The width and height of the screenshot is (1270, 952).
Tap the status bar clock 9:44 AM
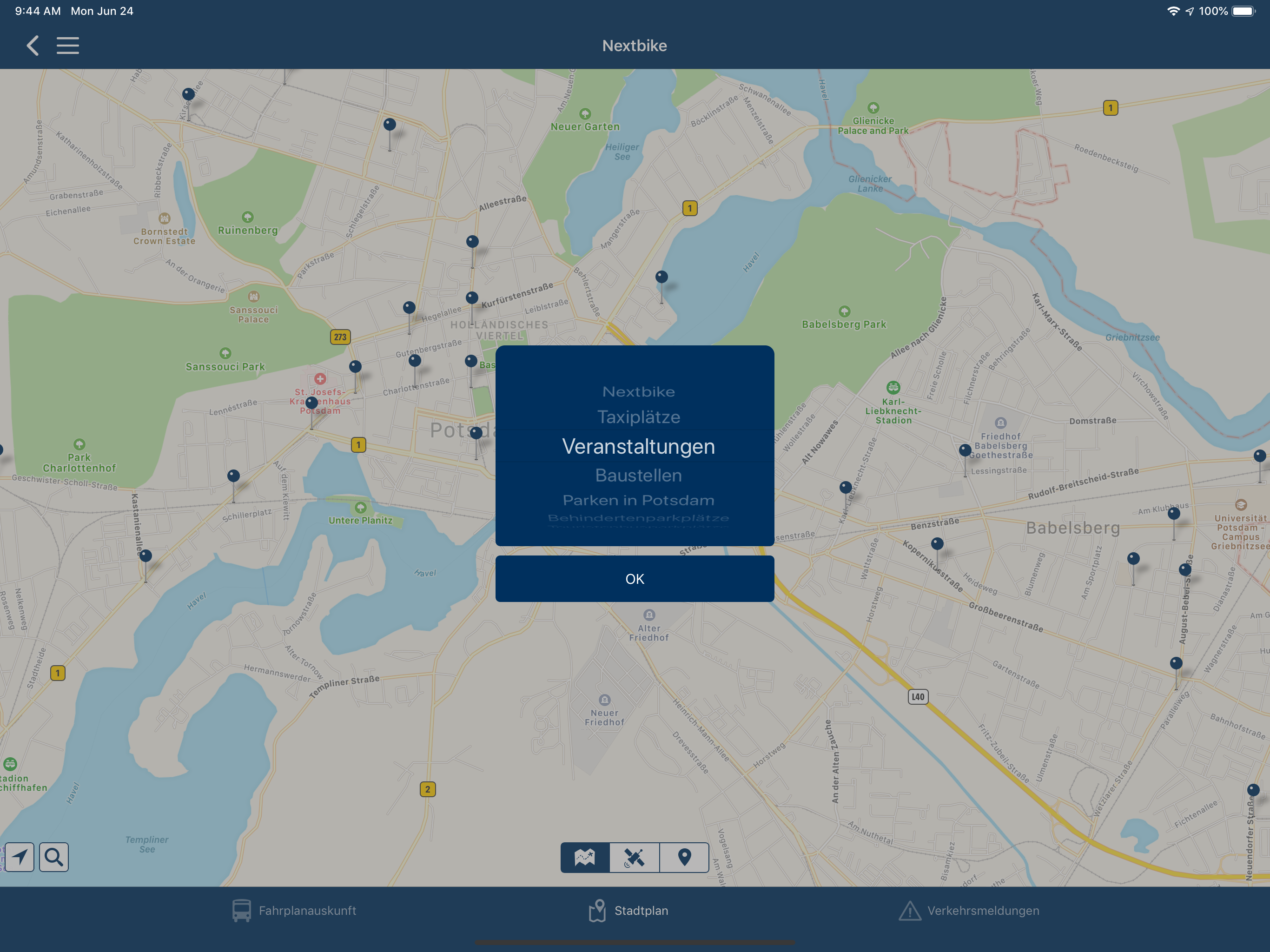pos(38,11)
